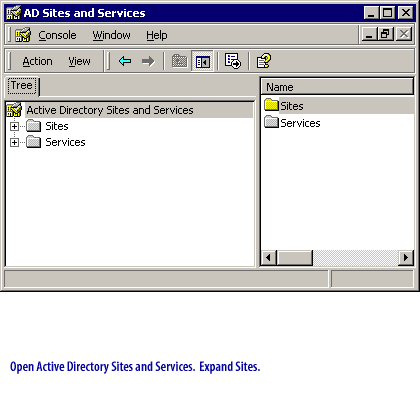Open the Window menu
The width and height of the screenshot is (420, 400).
[111, 35]
